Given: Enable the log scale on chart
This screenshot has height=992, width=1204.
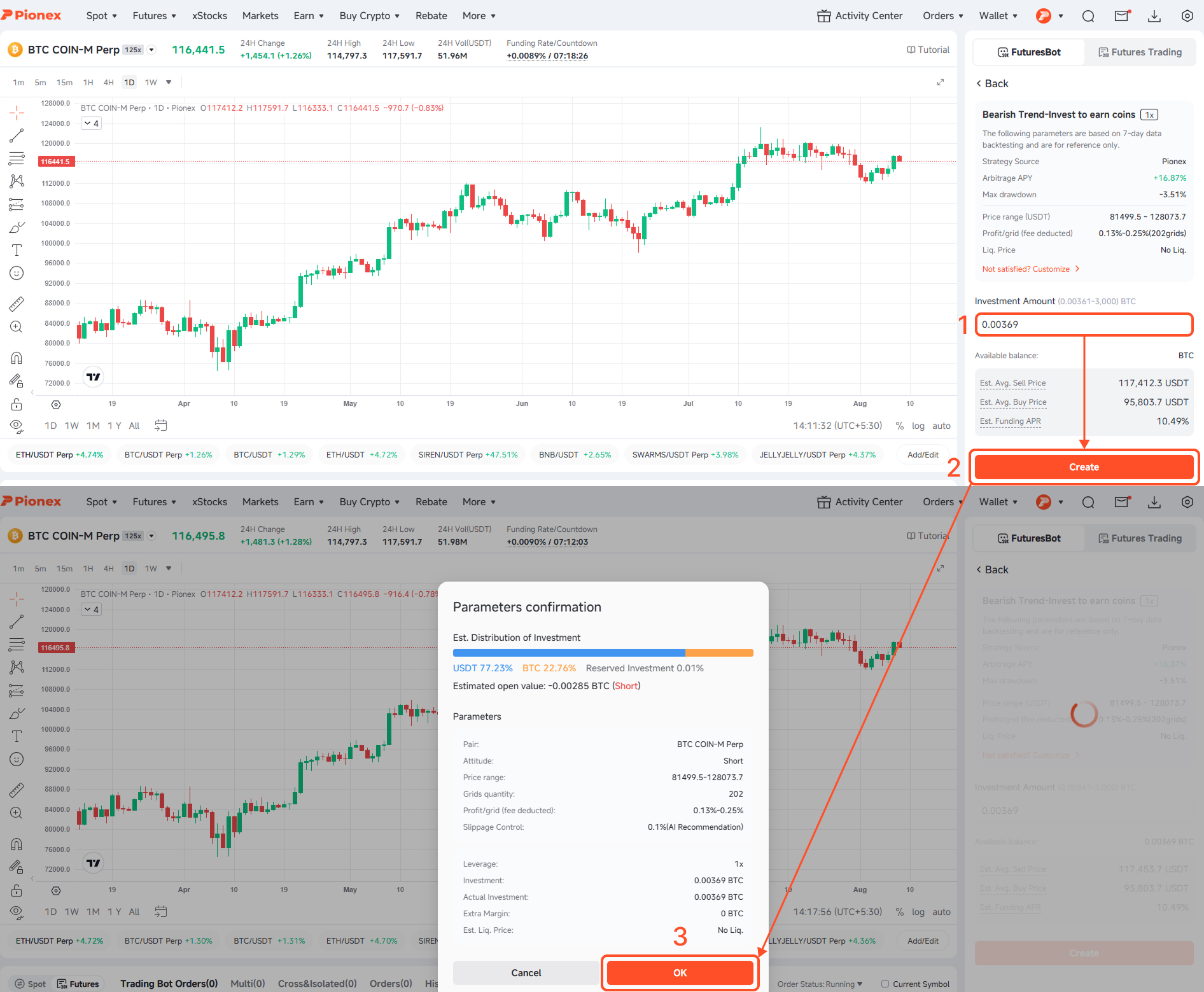Looking at the screenshot, I should pos(918,426).
